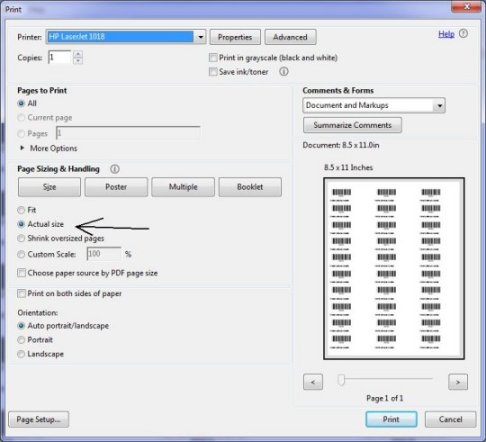Choose the Size sizing mode
Viewport: 486px width, 442px height.
pyautogui.click(x=49, y=187)
